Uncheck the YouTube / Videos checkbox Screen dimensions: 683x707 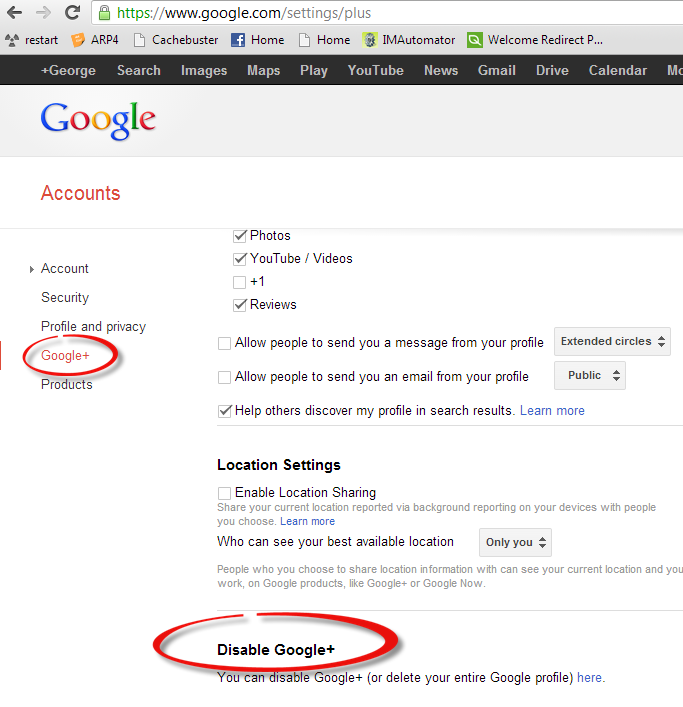point(239,259)
